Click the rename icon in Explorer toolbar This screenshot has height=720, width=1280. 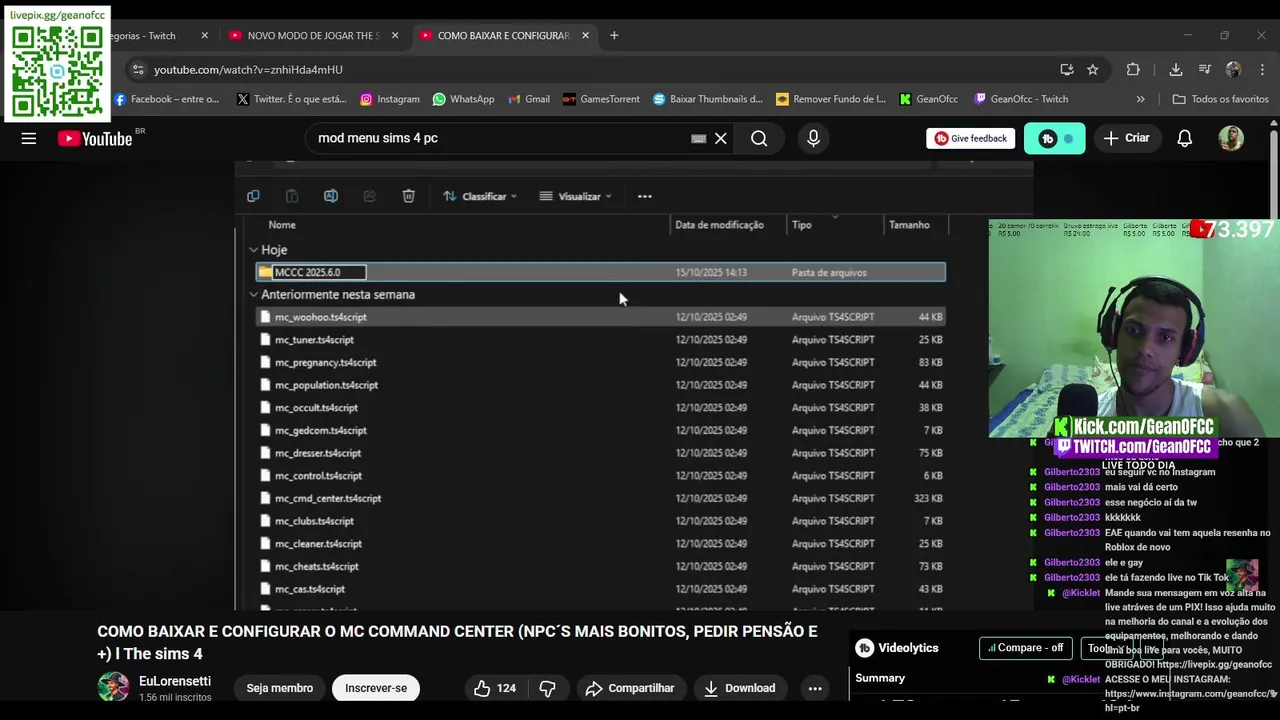(x=331, y=196)
